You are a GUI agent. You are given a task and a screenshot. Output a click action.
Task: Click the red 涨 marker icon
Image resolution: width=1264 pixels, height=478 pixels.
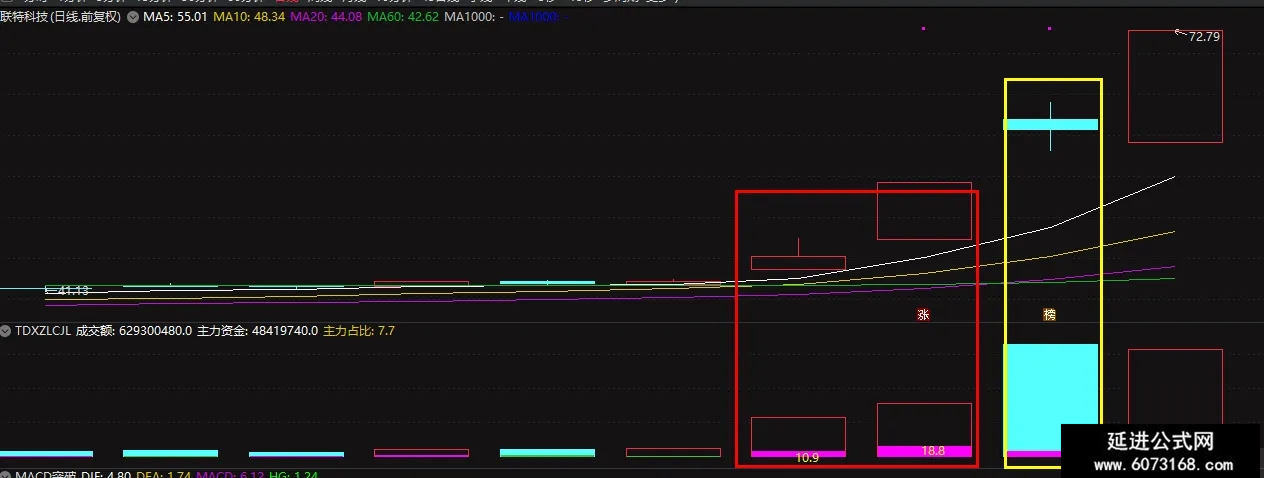pos(923,314)
